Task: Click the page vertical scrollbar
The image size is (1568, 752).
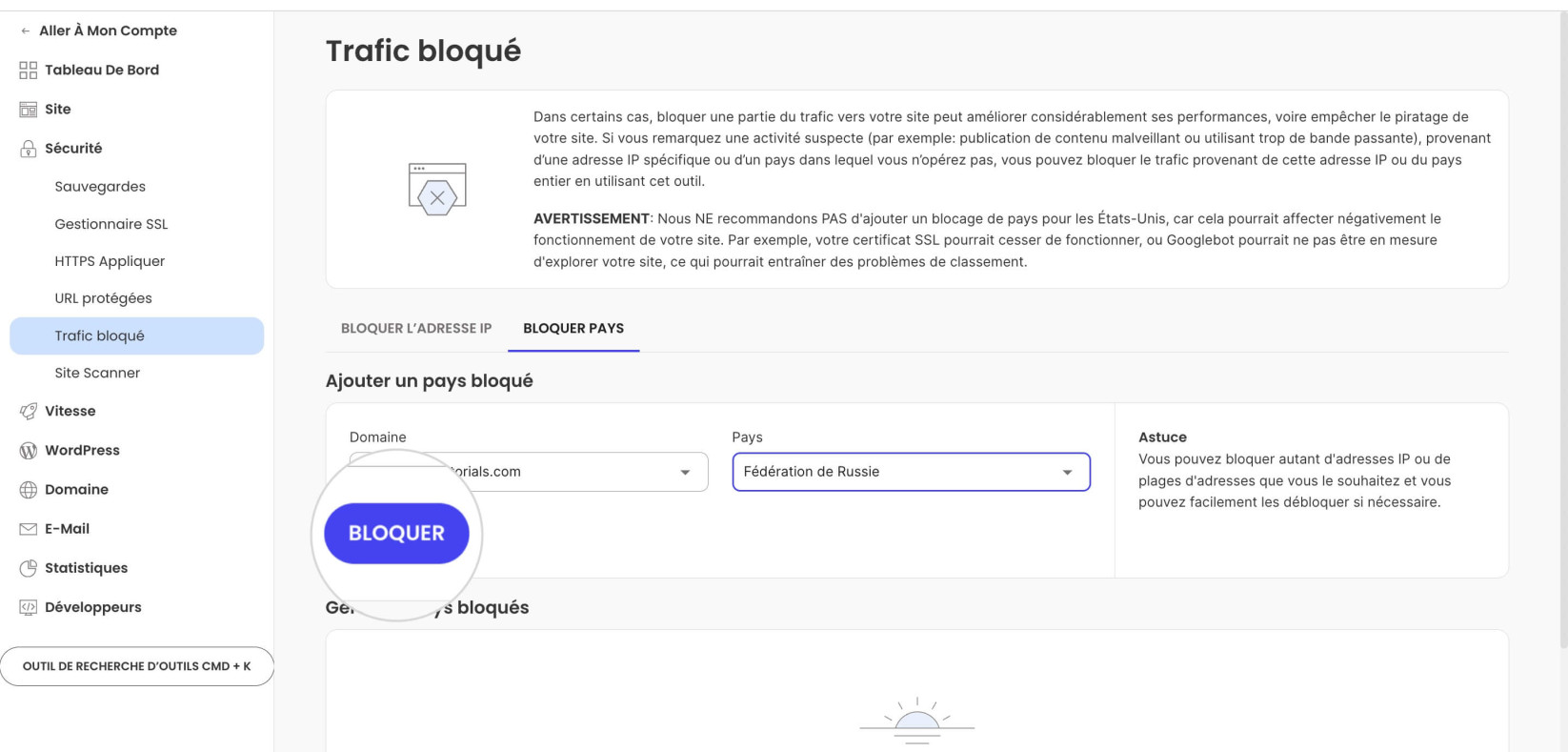Action: (1562, 330)
